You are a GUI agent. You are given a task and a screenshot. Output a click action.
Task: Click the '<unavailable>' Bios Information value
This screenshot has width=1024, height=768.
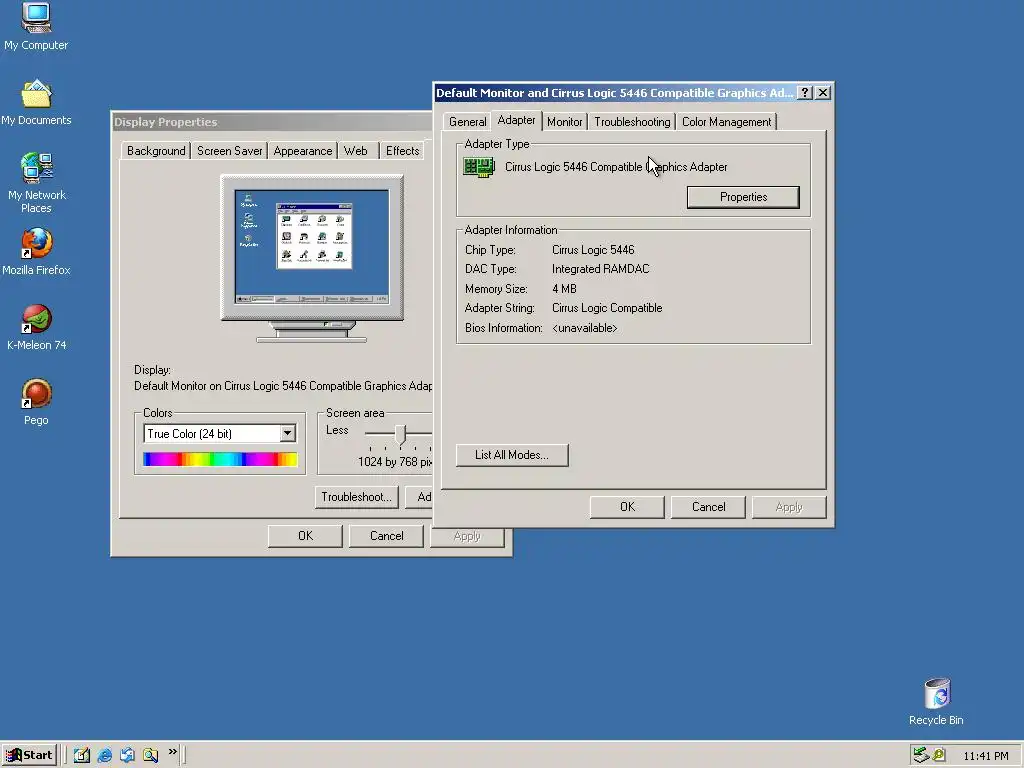coord(584,328)
